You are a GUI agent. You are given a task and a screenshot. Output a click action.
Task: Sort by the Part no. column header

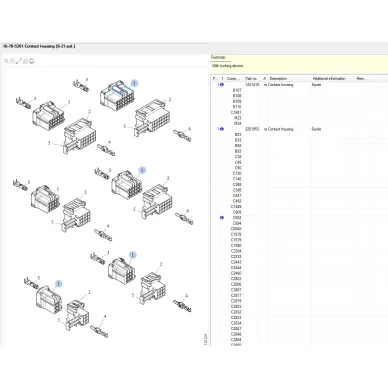(x=251, y=78)
